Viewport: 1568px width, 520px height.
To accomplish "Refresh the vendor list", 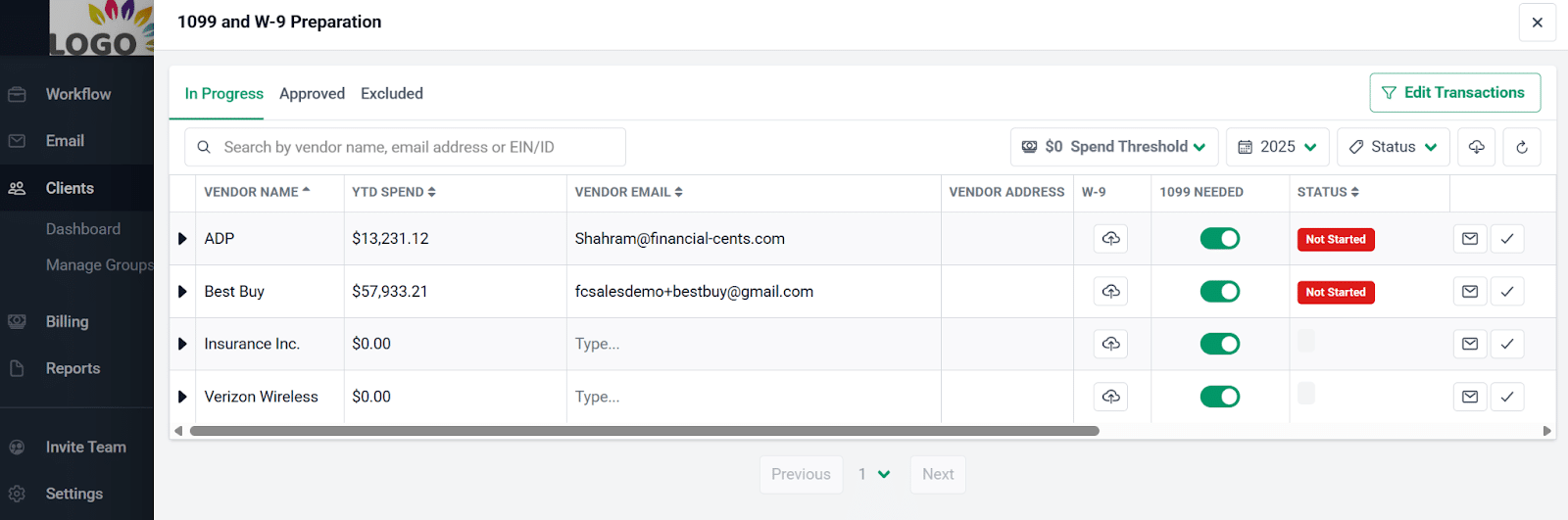I will pos(1522,147).
